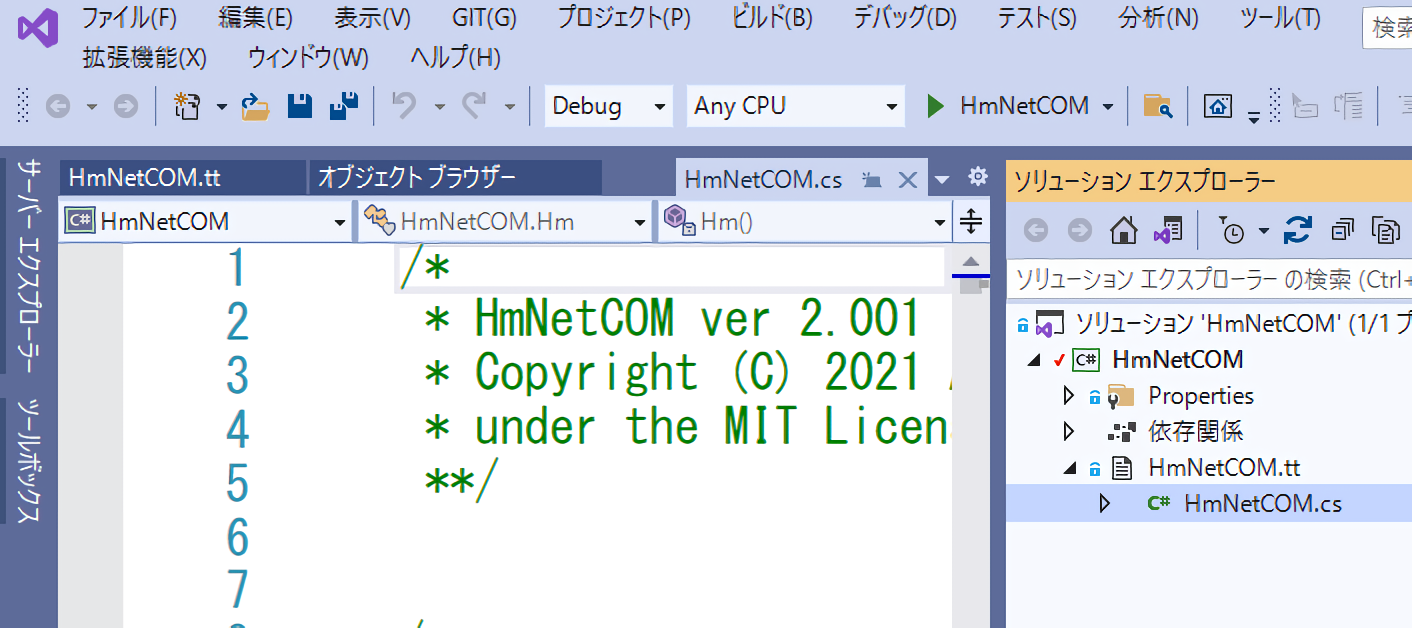Expand the 依存関係 node
This screenshot has width=1412, height=628.
(1069, 432)
